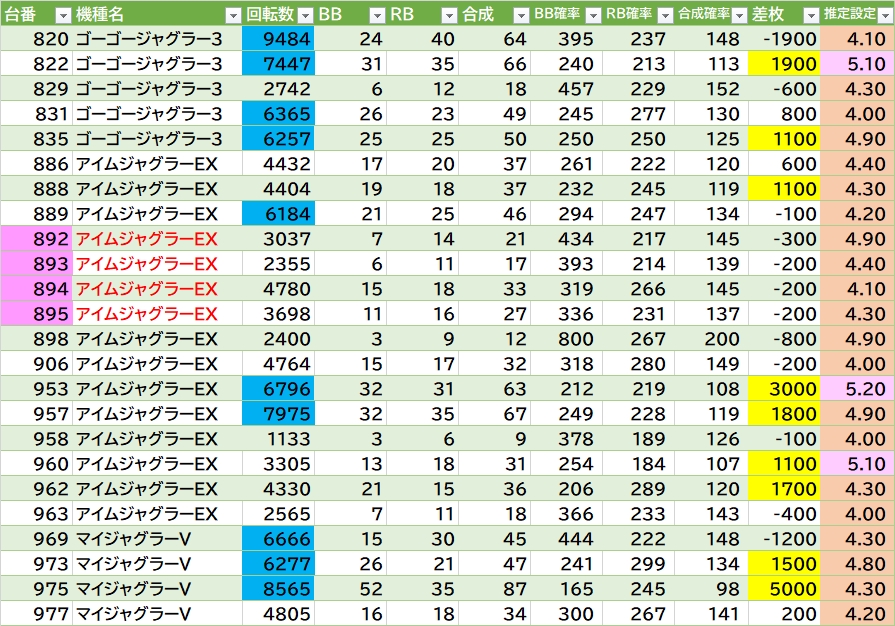Select 台番 cell 906
895x626 pixels.
(36, 364)
